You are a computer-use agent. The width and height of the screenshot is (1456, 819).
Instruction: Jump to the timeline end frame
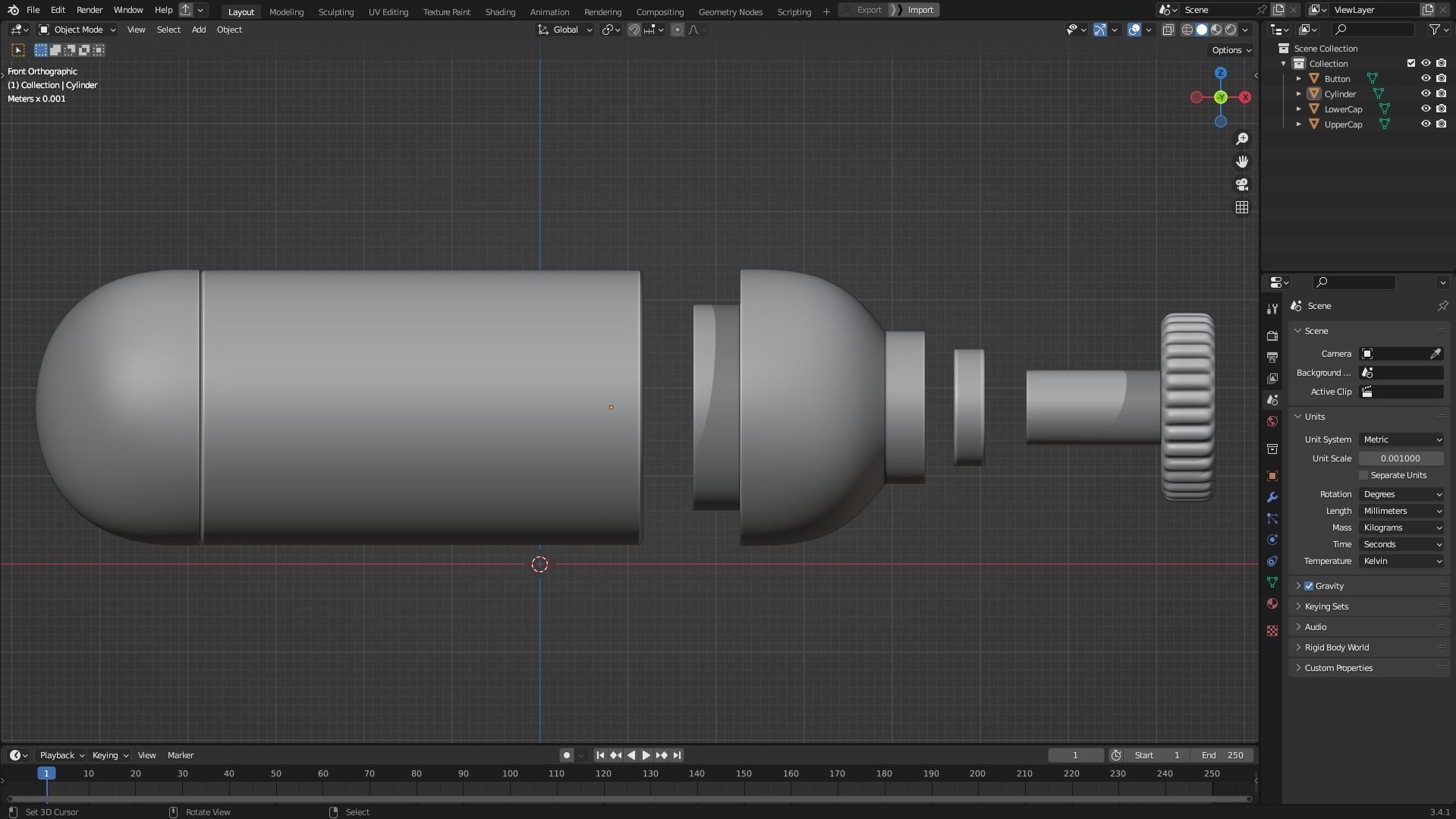[677, 755]
